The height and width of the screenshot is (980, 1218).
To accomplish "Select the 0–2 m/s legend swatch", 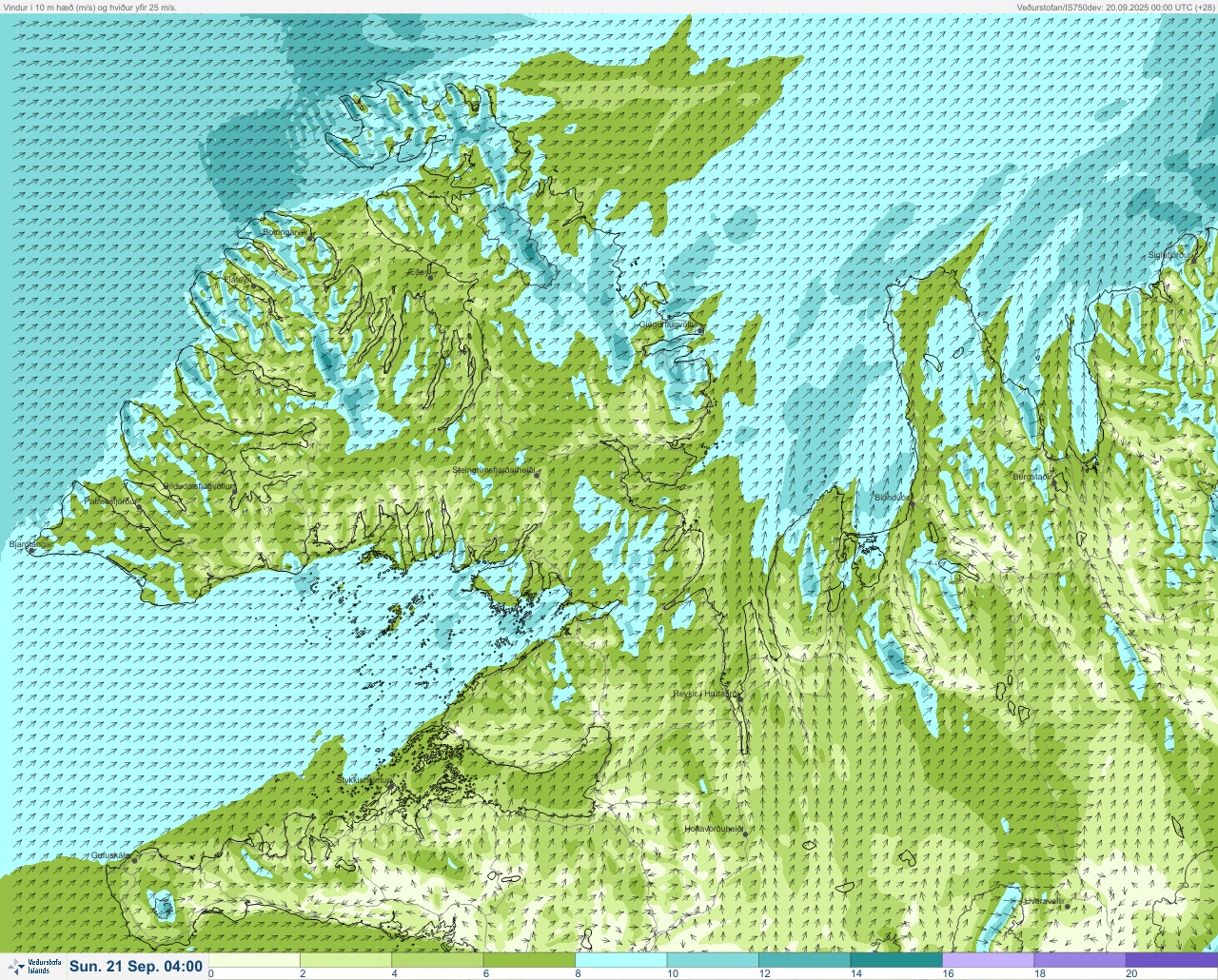I will point(254,960).
